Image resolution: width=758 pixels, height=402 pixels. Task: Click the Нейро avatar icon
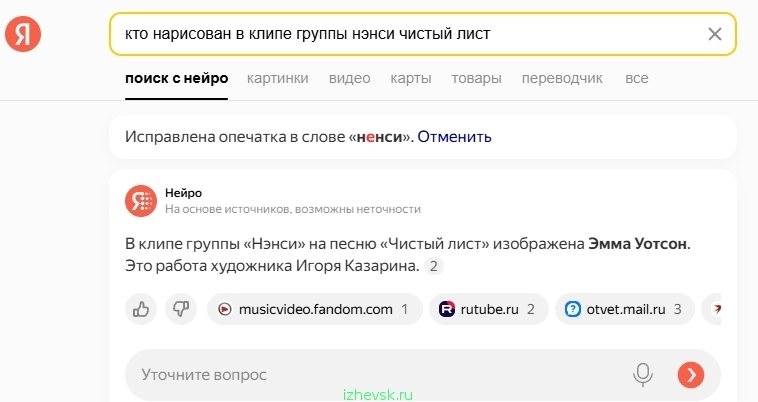pyautogui.click(x=141, y=201)
